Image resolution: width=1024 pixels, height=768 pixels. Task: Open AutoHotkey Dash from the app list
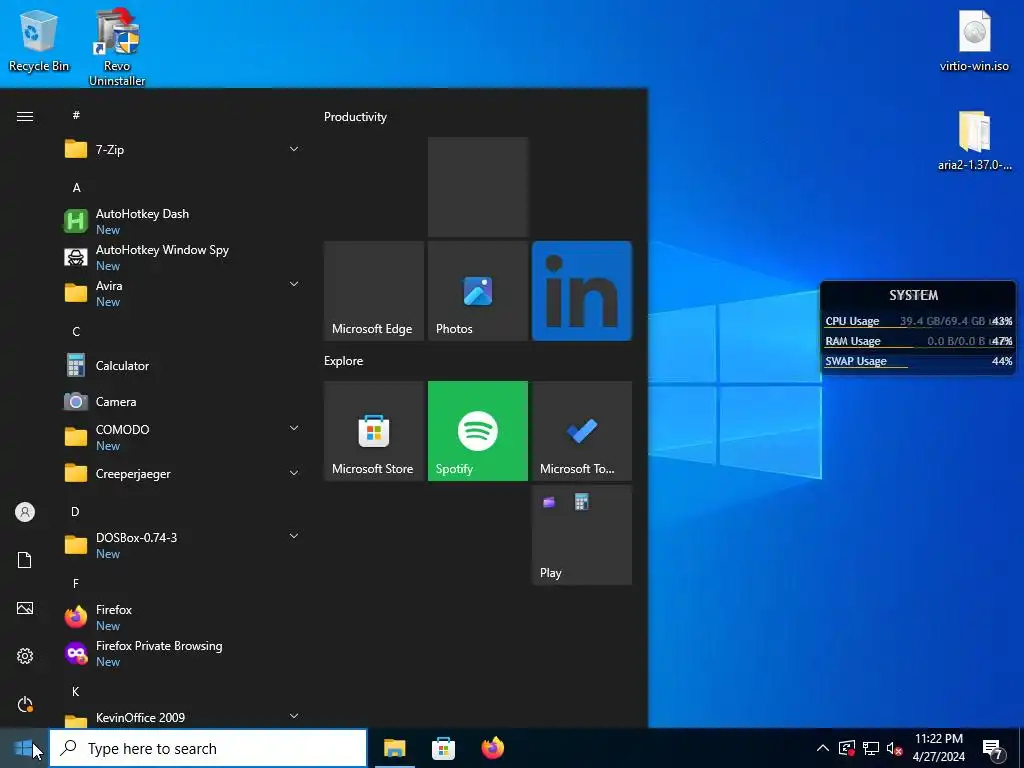181,221
